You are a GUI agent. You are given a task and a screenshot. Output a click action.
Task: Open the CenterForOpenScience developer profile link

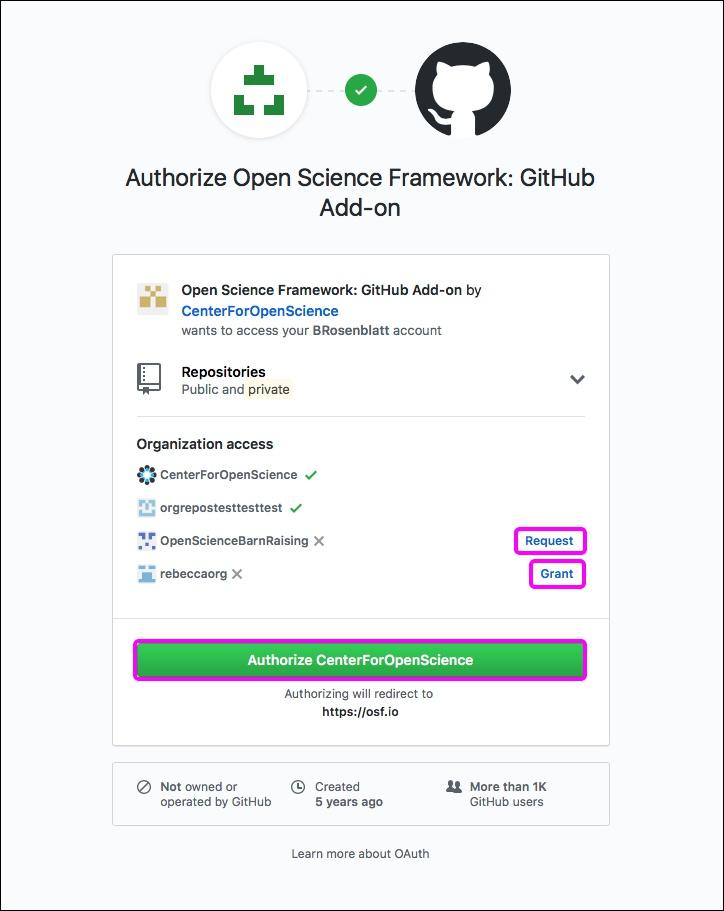click(261, 311)
